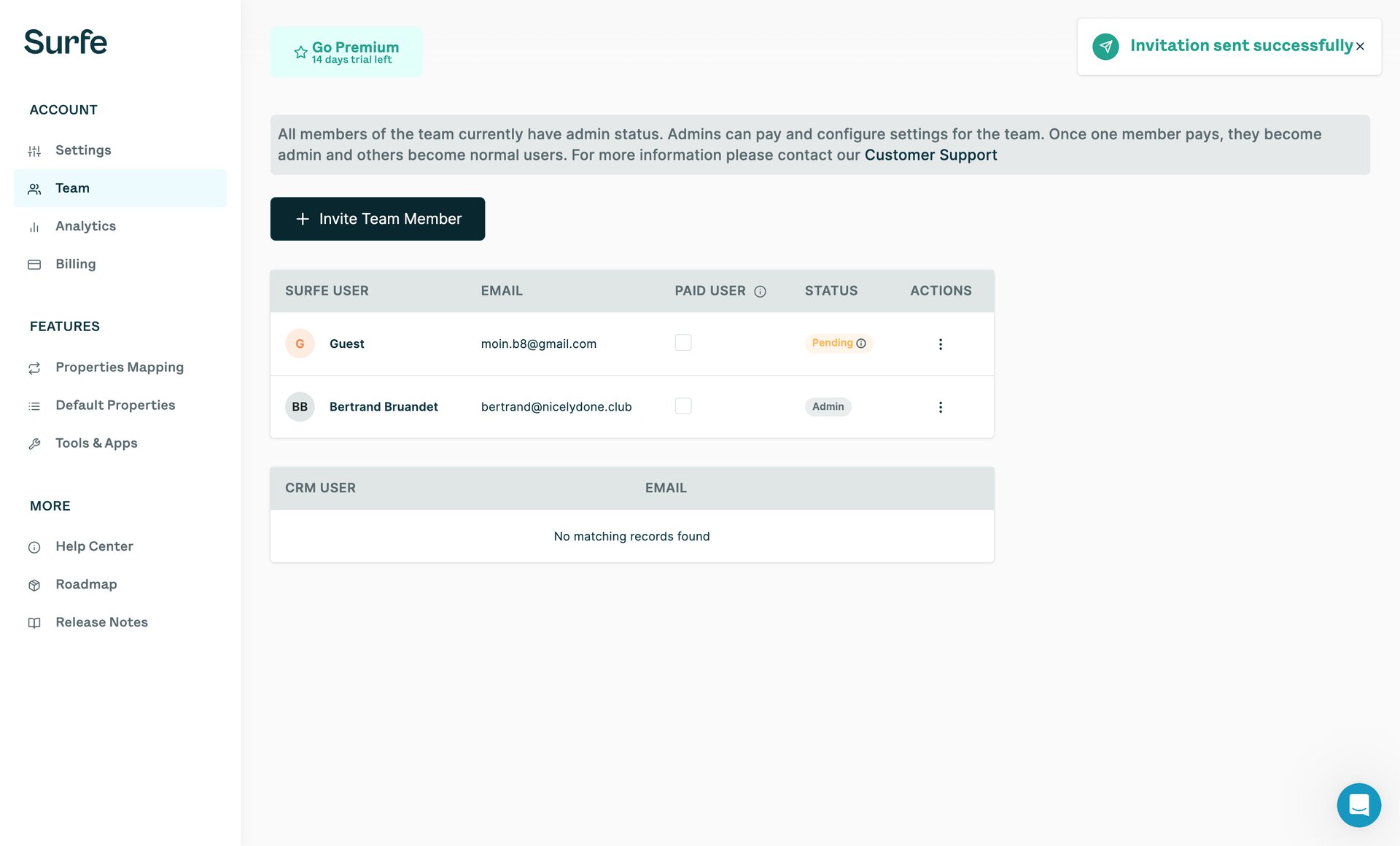
Task: Click the Pending status info icon
Action: (x=861, y=343)
